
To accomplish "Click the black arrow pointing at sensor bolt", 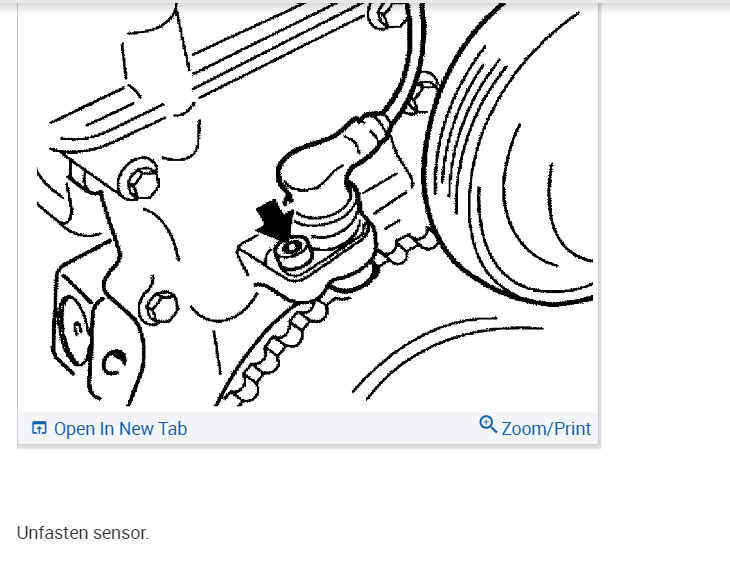I will coord(275,220).
